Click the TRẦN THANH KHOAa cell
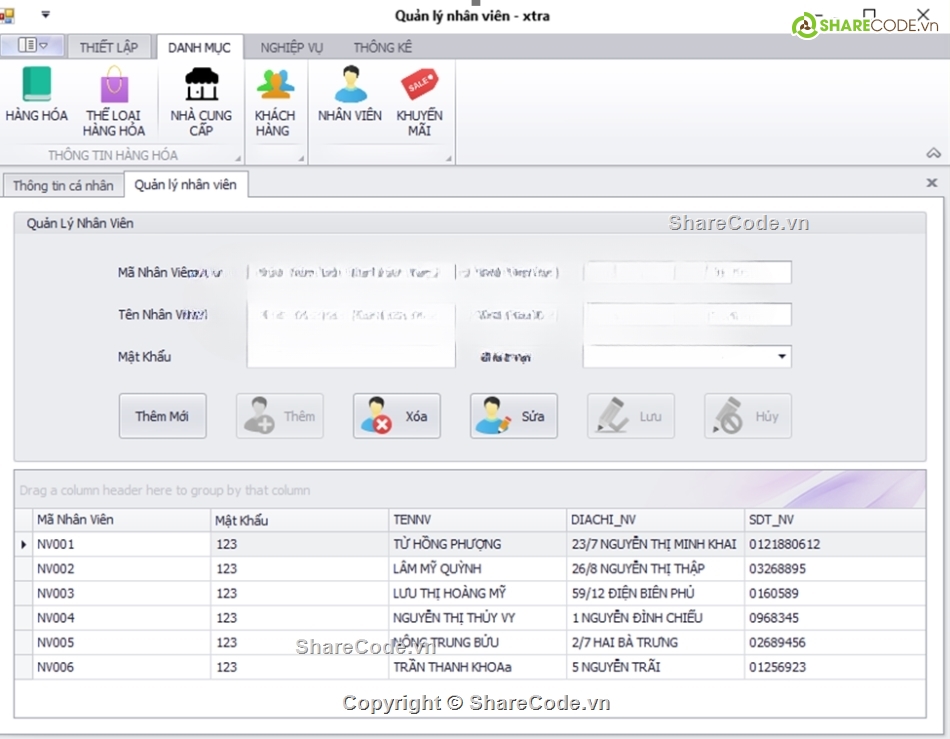 477,667
